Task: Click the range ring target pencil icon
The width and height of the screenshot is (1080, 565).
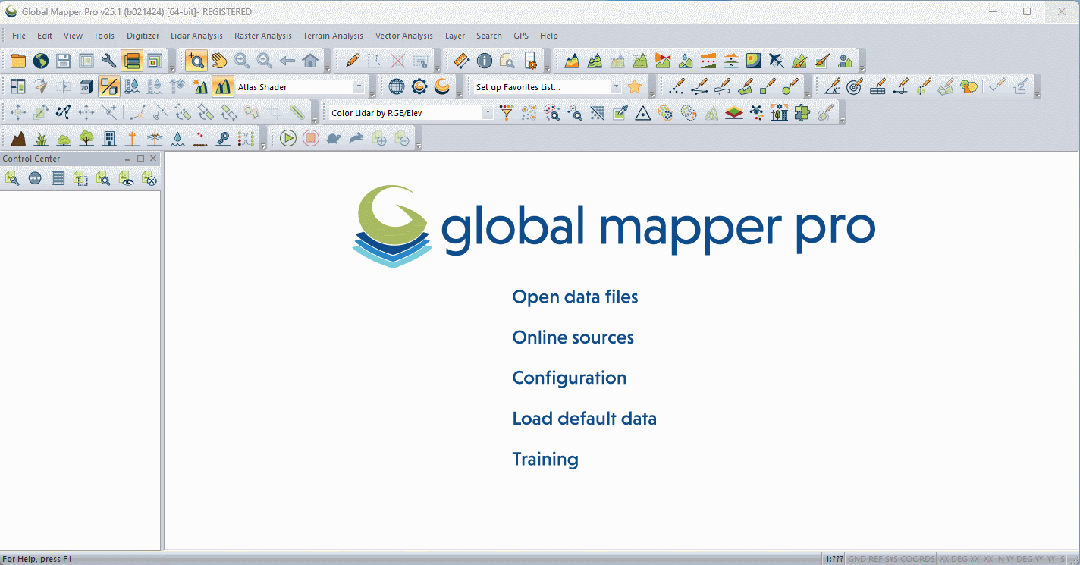Action: [x=854, y=87]
